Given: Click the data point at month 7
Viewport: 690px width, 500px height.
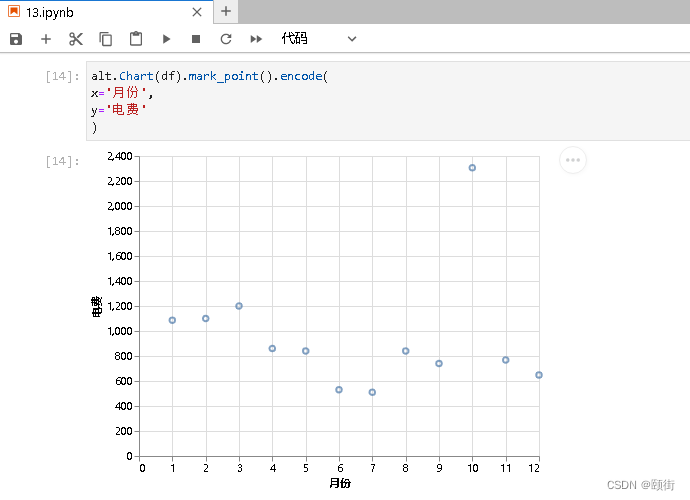Looking at the screenshot, I should point(372,392).
